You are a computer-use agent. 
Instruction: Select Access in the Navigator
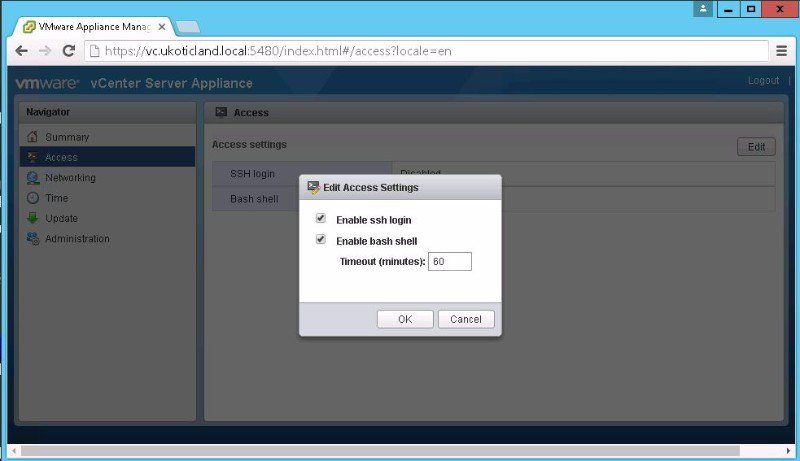(107, 157)
